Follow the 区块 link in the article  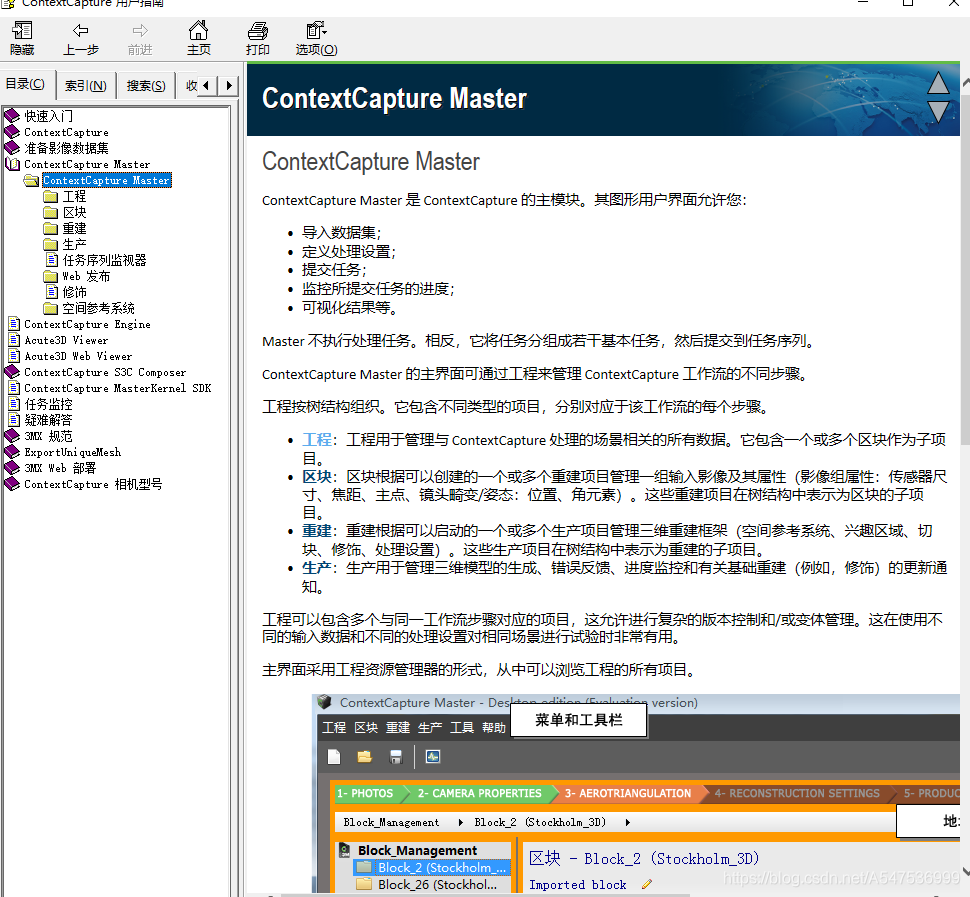(x=317, y=477)
